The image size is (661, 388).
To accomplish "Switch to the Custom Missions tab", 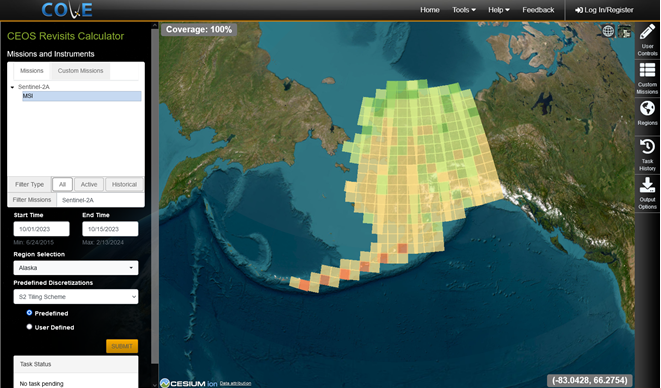I will pos(81,71).
